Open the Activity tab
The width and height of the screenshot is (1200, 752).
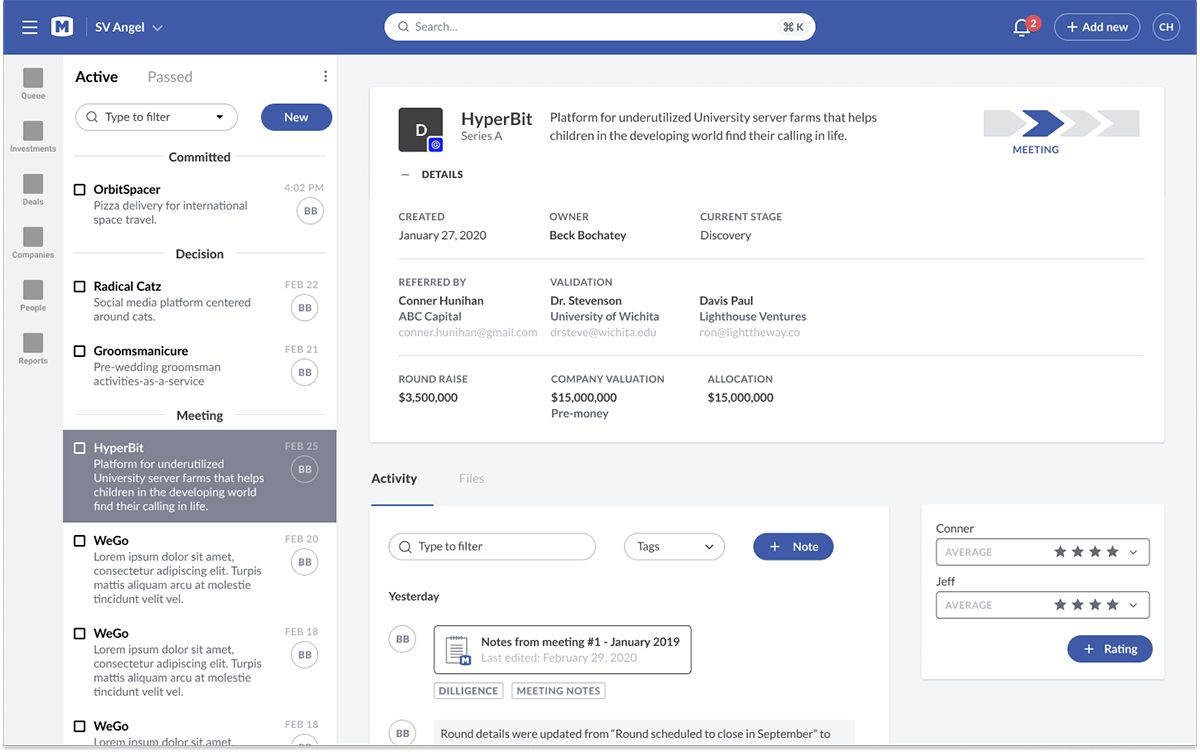point(394,478)
